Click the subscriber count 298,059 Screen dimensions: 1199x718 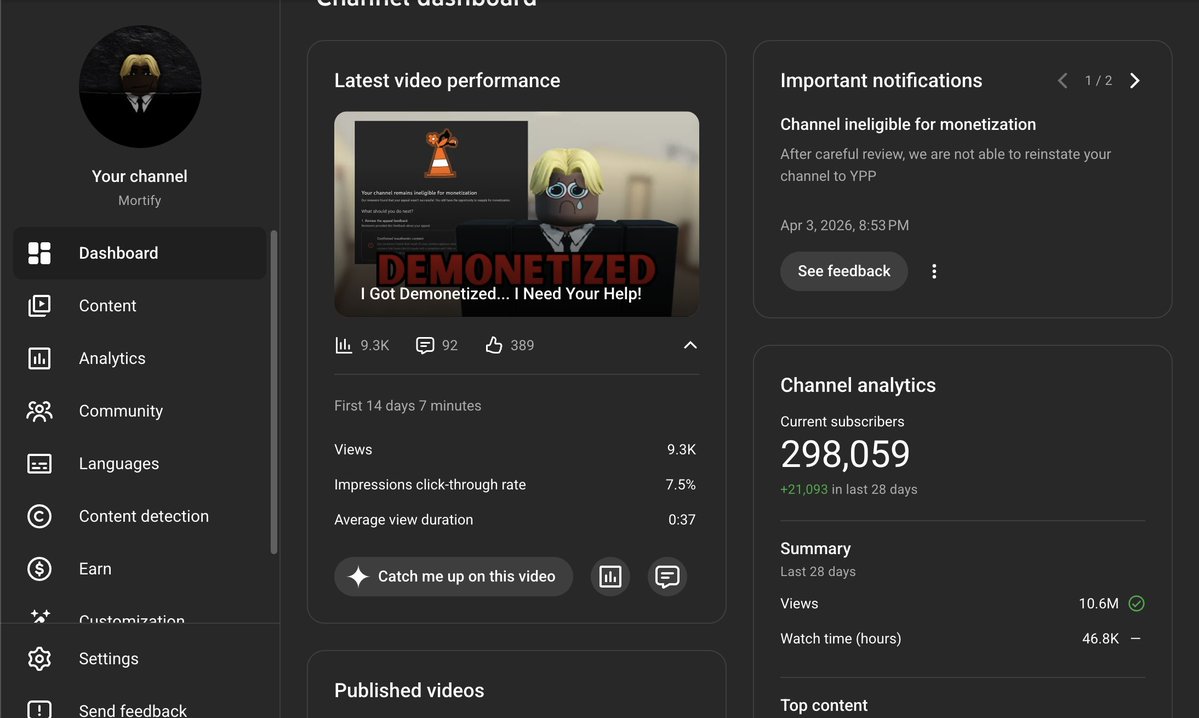click(x=845, y=454)
